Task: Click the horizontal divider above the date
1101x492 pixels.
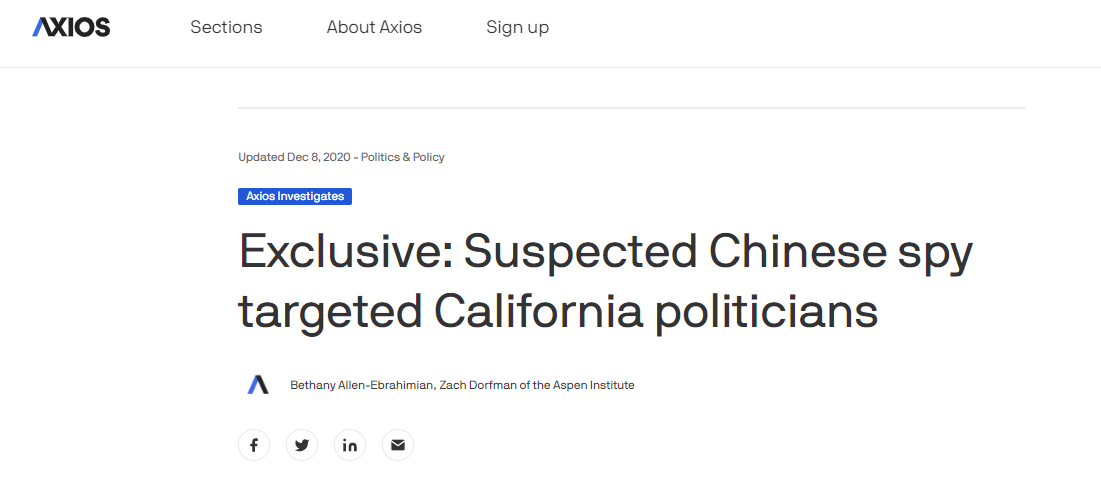Action: pos(631,107)
